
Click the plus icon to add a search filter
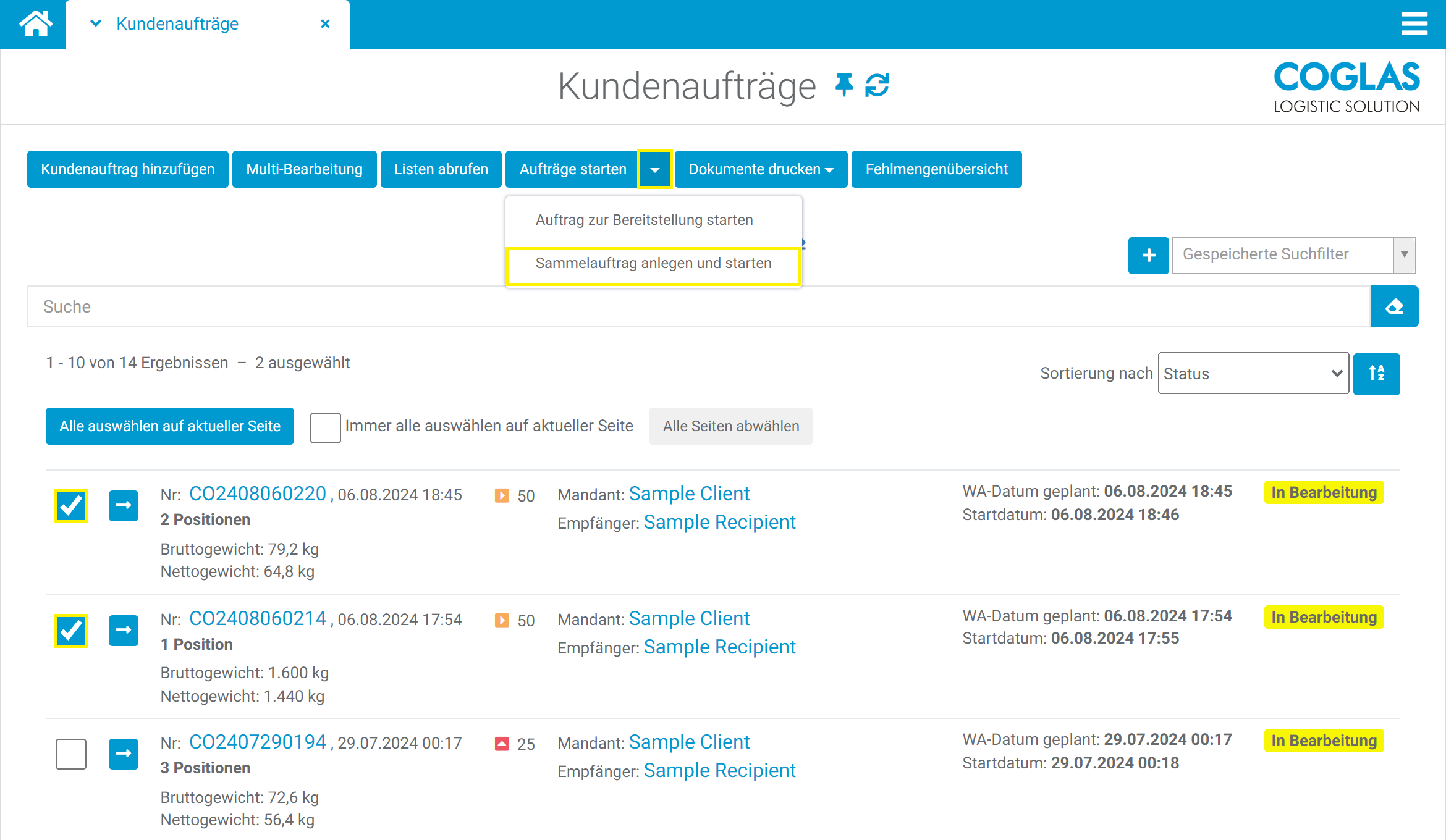coord(1148,255)
